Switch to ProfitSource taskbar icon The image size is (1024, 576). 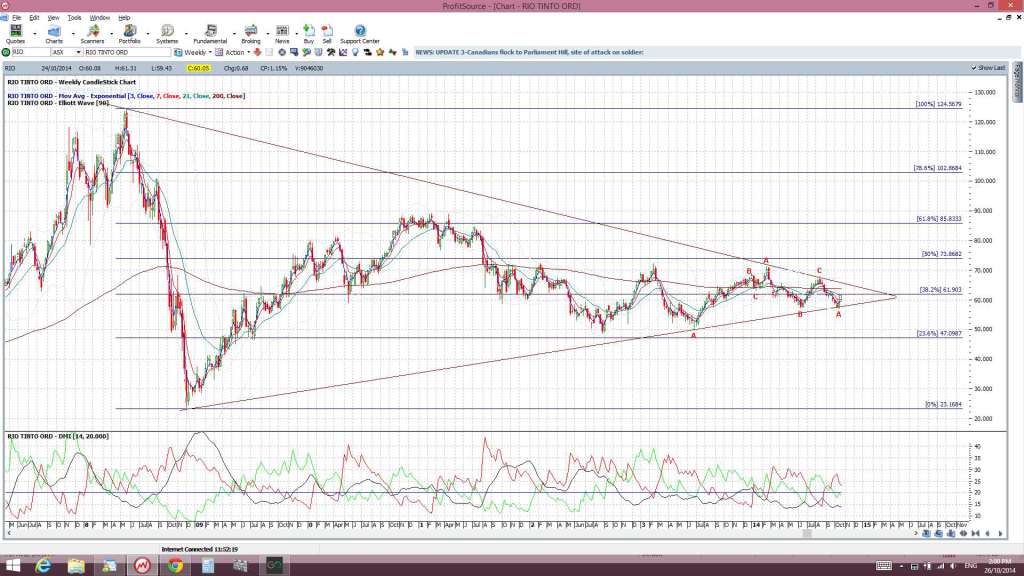pos(142,566)
